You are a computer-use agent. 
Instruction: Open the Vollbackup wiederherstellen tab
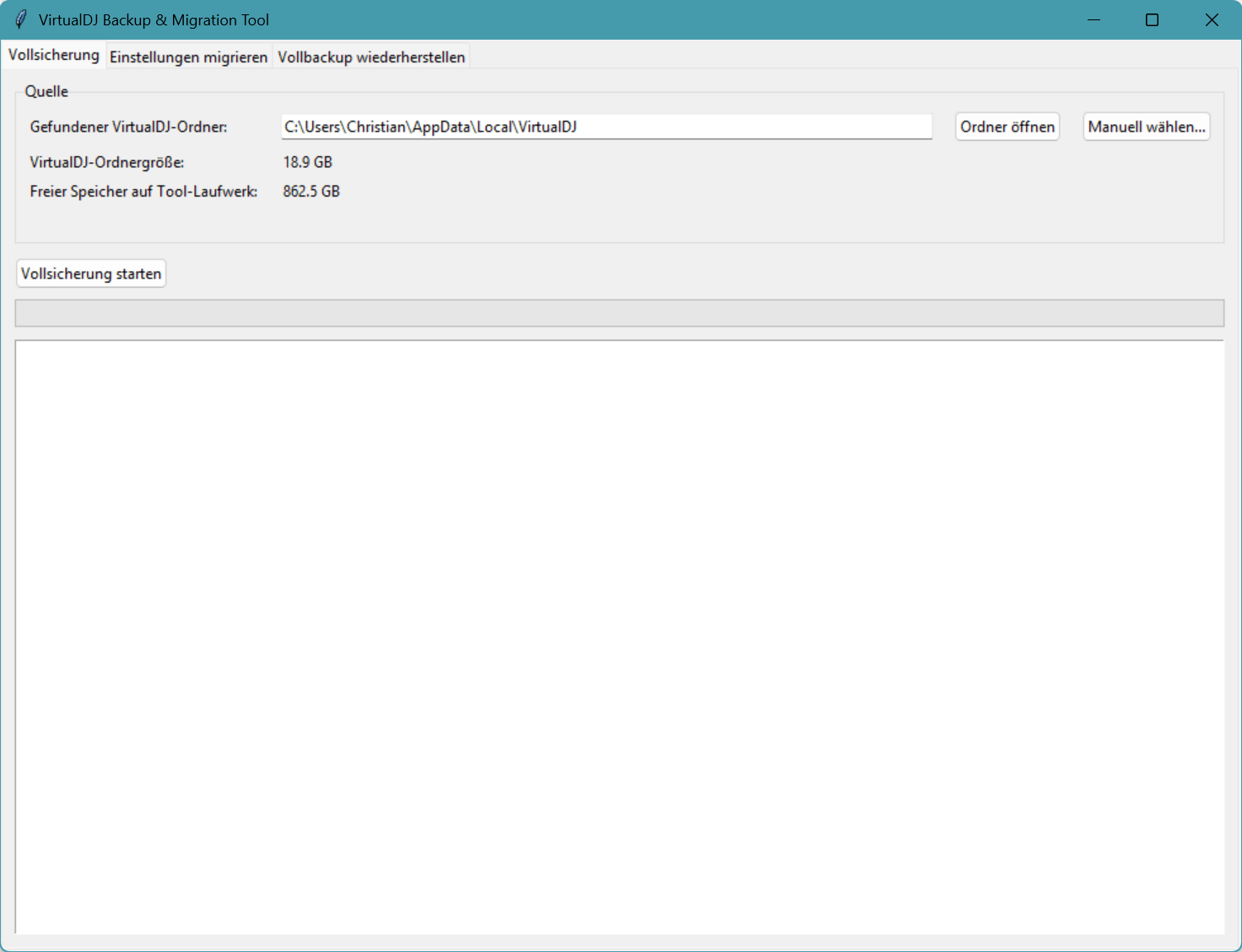click(371, 57)
